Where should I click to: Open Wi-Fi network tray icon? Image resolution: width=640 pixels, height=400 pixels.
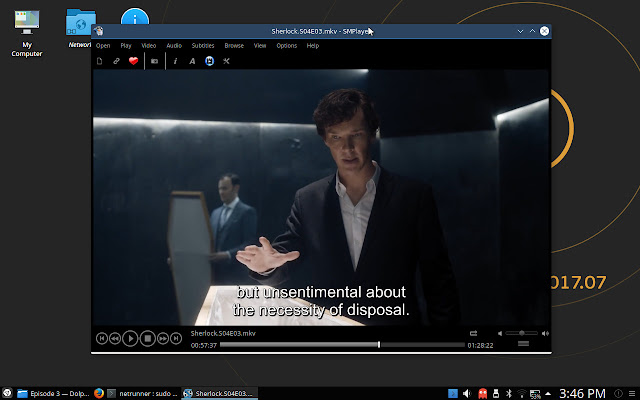pyautogui.click(x=522, y=394)
